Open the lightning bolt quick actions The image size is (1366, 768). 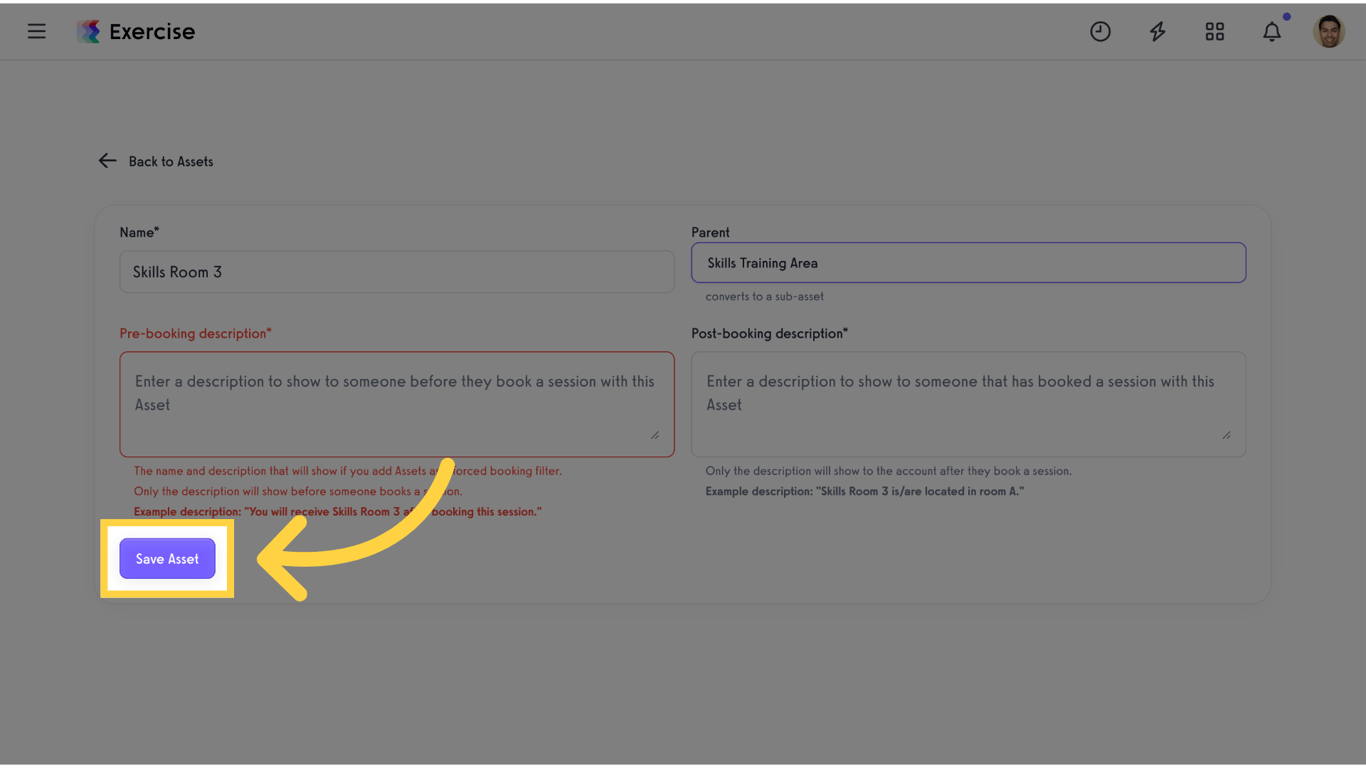(1157, 31)
